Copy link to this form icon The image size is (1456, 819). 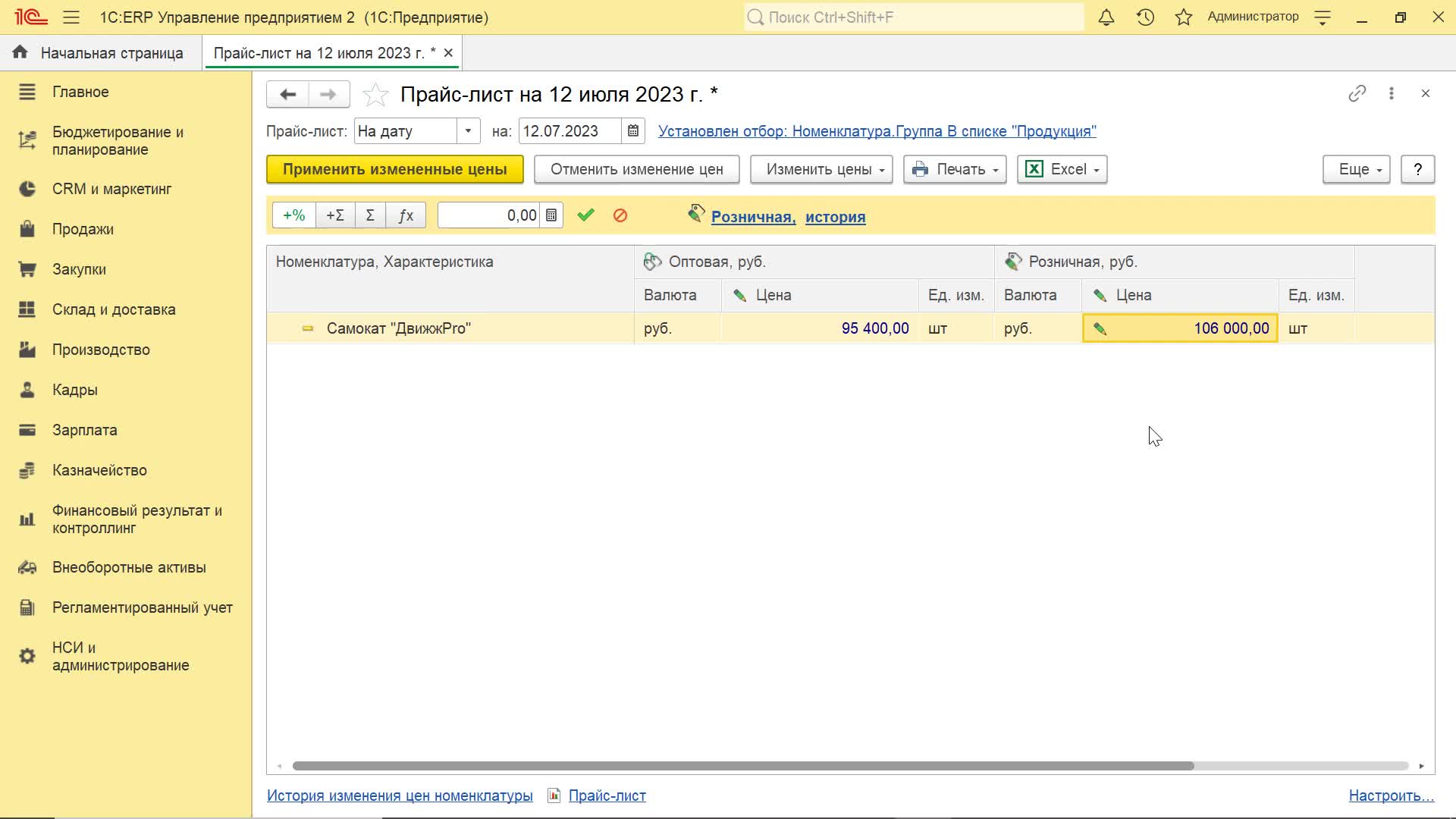coord(1357,93)
